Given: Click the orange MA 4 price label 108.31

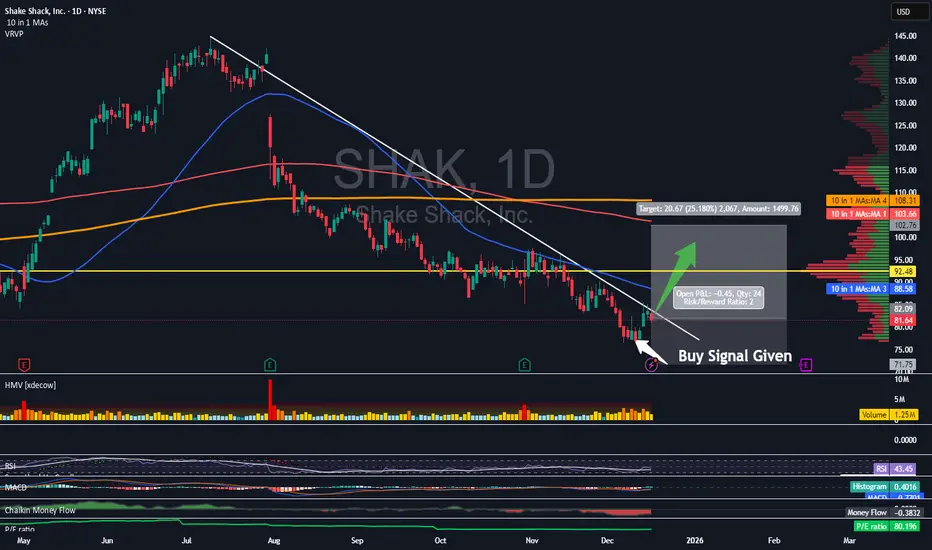Looking at the screenshot, I should point(873,201).
